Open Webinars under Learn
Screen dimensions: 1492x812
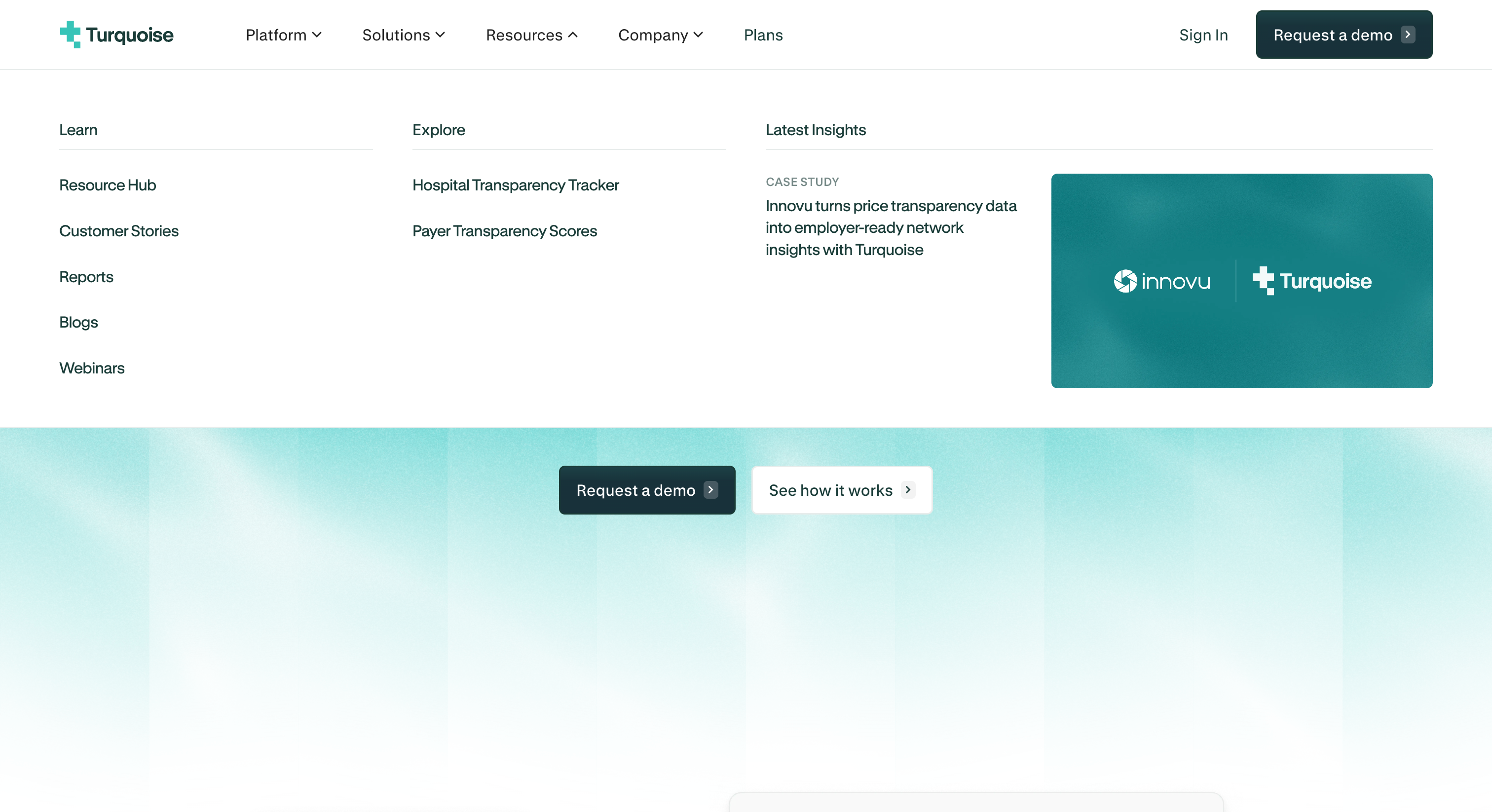[x=91, y=368]
